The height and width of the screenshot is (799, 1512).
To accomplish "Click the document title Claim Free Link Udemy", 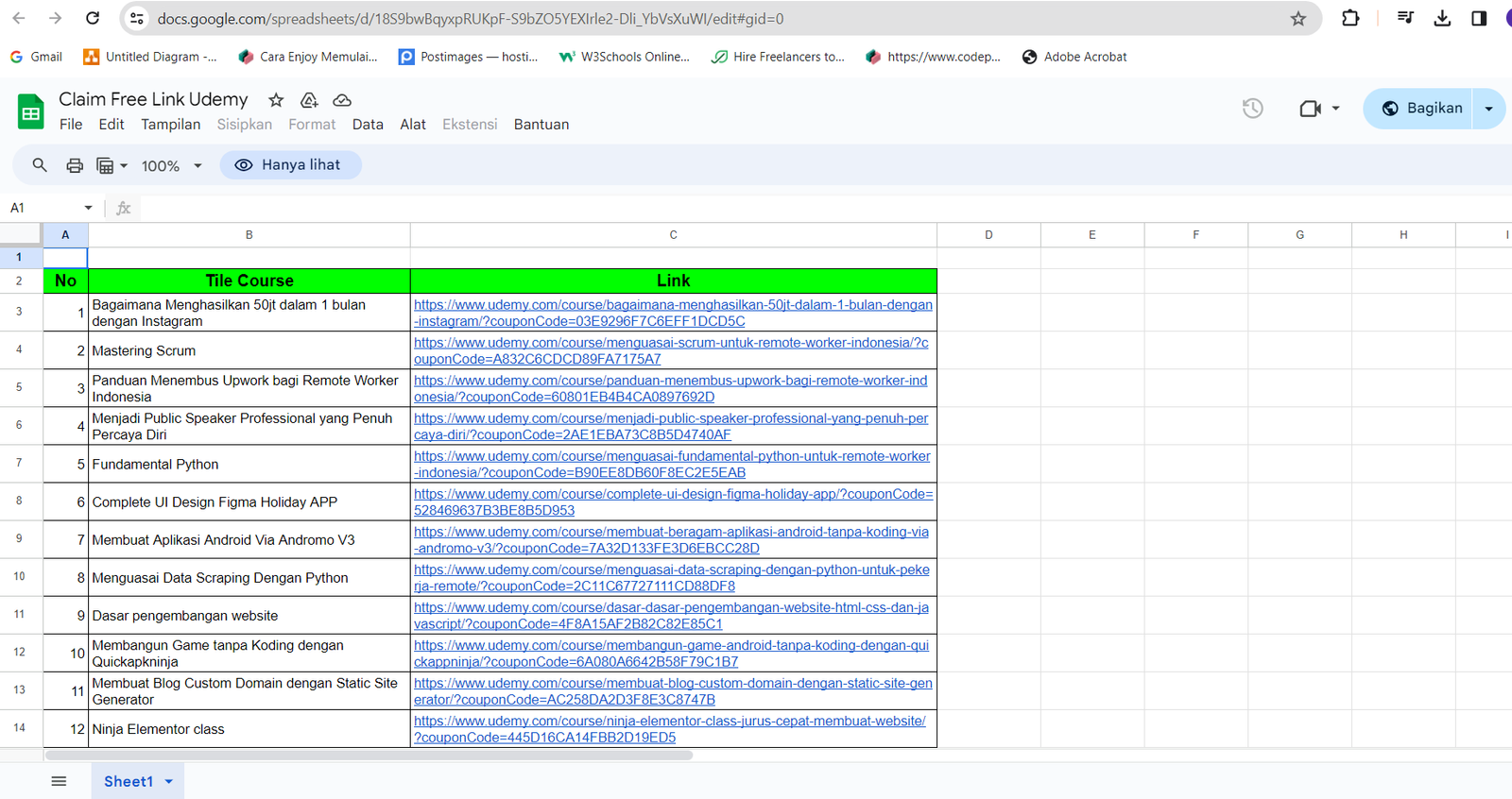I will pyautogui.click(x=153, y=99).
